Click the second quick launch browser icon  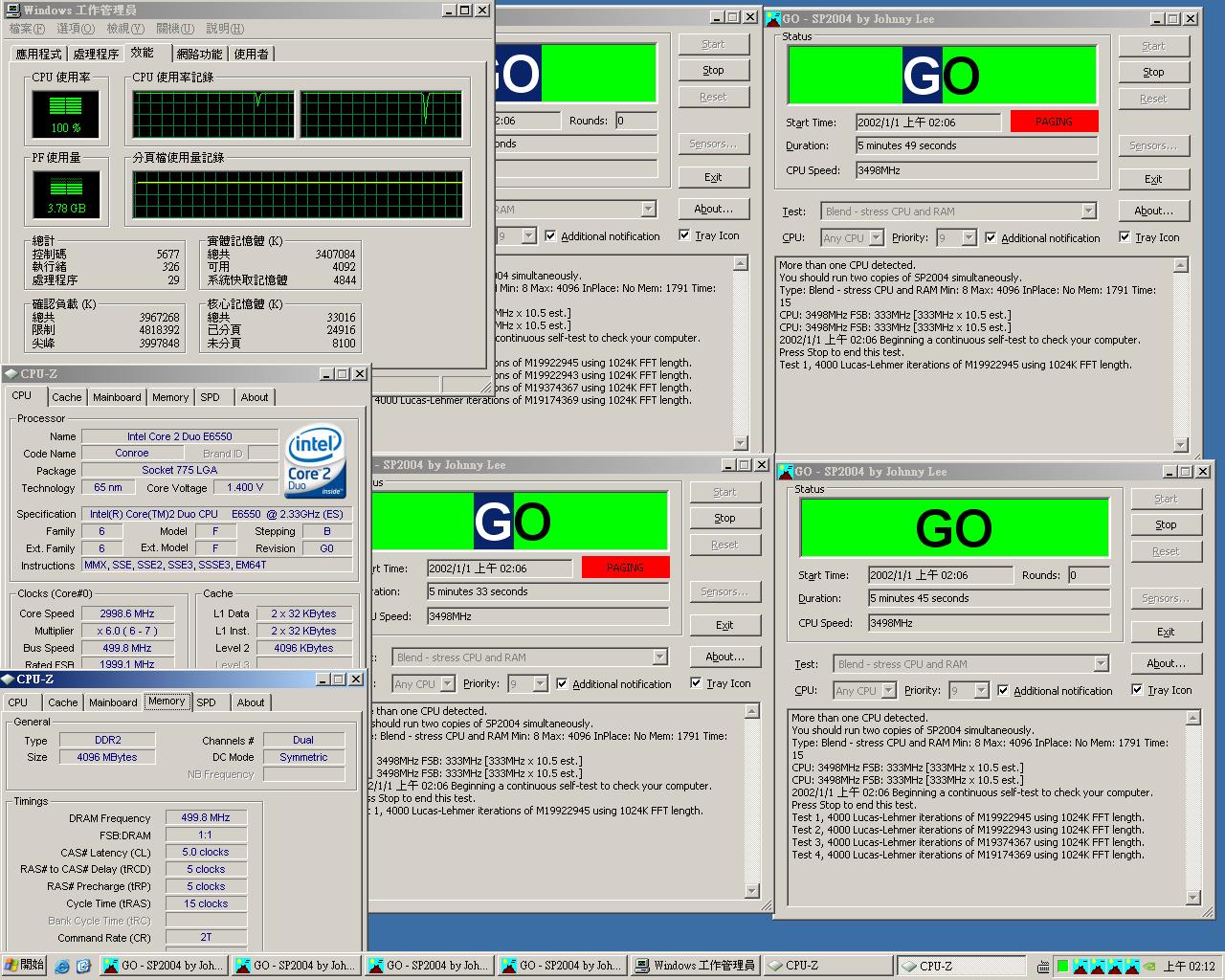[83, 966]
